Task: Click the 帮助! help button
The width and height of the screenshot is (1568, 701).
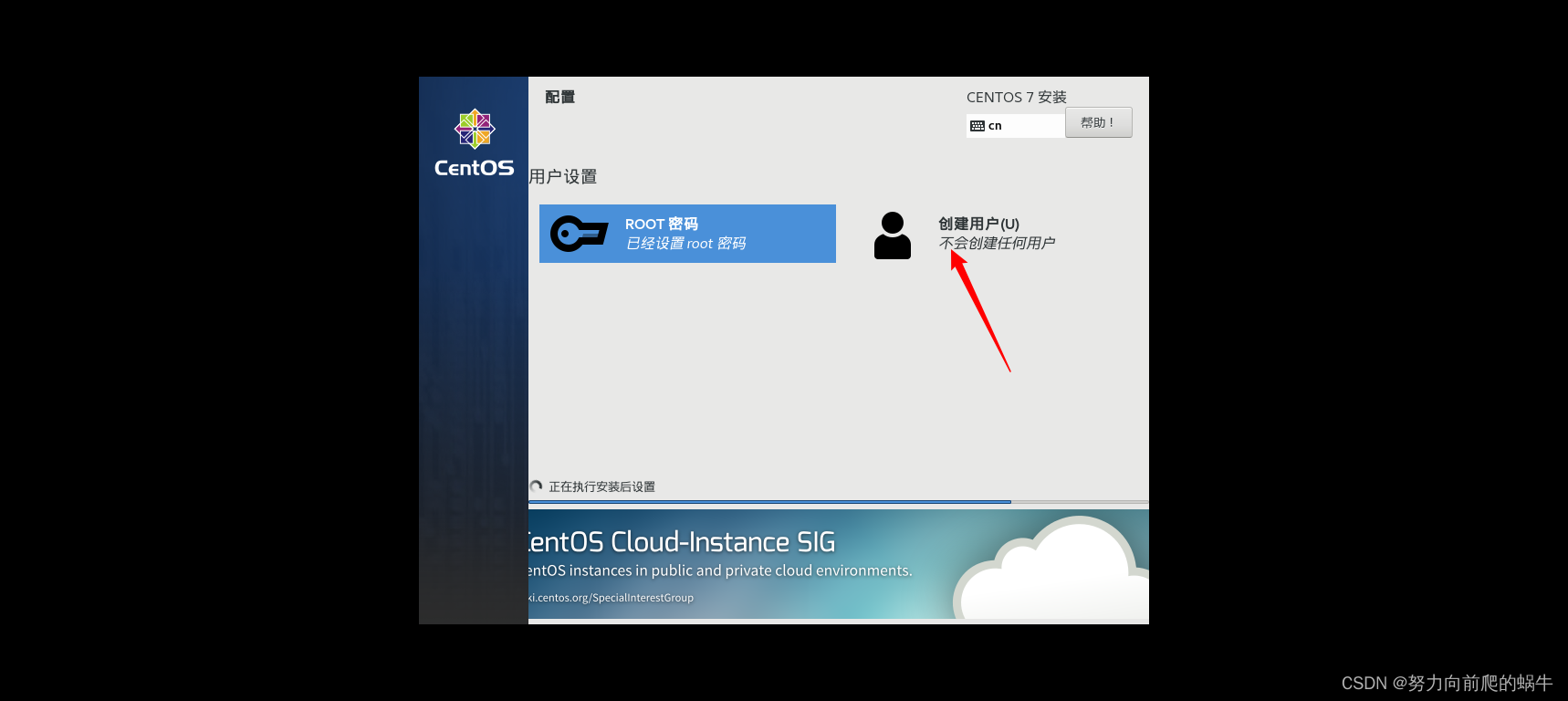Action: point(1098,122)
